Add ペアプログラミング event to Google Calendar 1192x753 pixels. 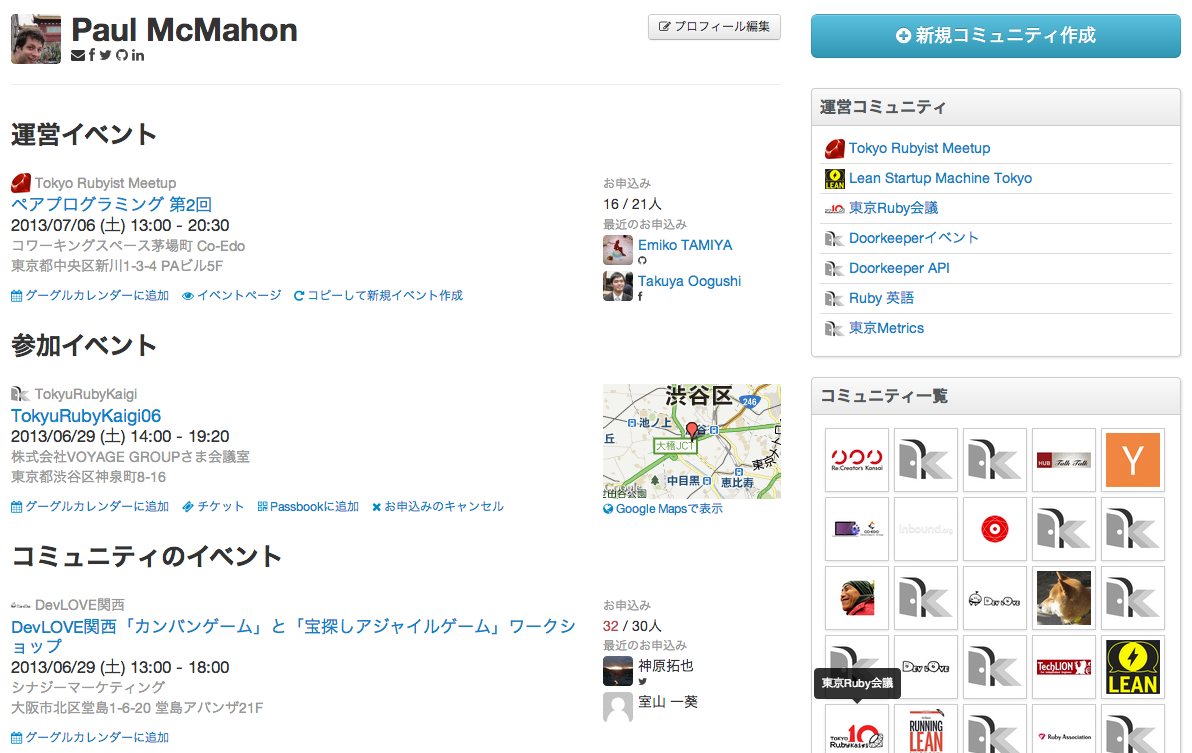pos(90,296)
